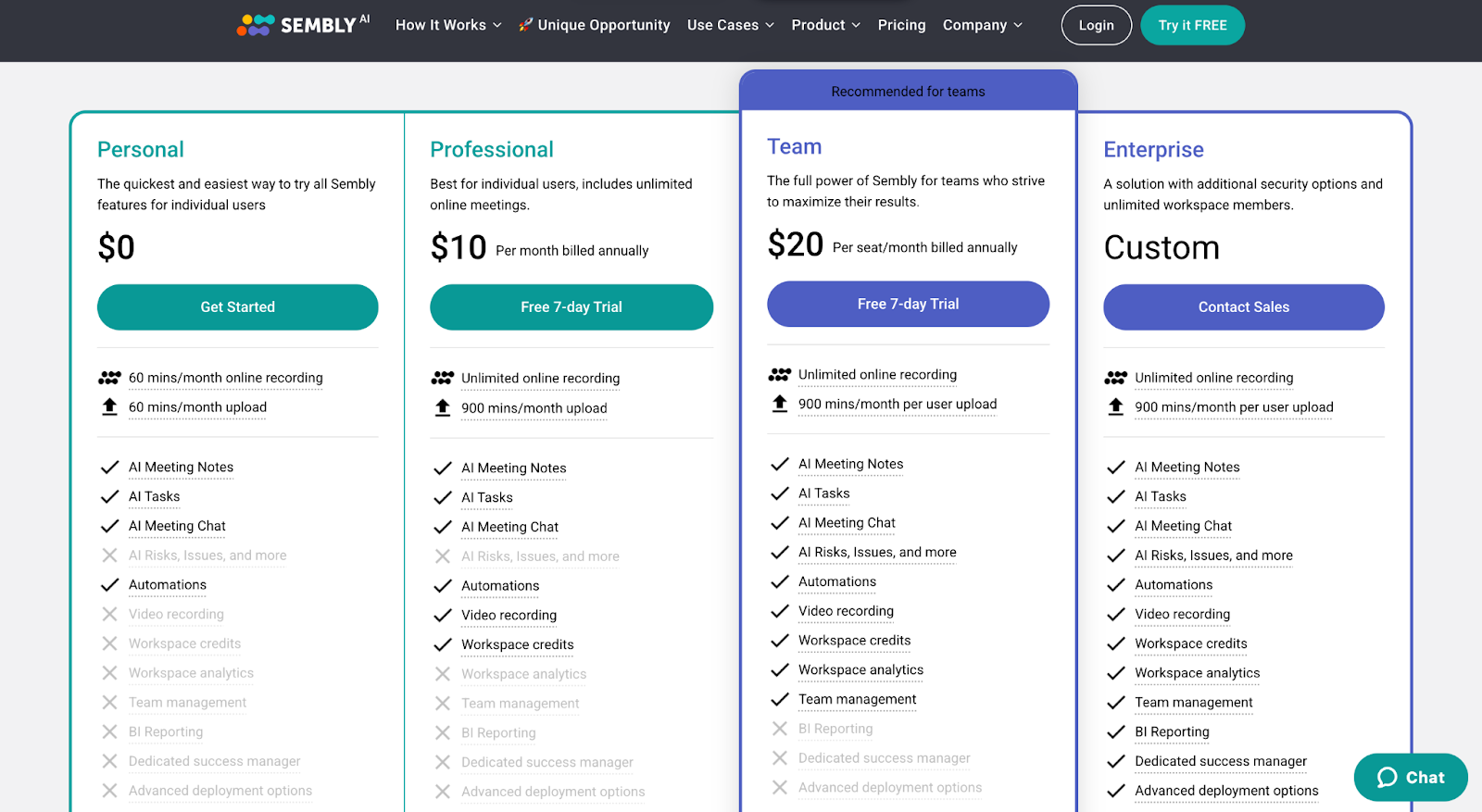Open the Company dropdown menu

tap(983, 25)
